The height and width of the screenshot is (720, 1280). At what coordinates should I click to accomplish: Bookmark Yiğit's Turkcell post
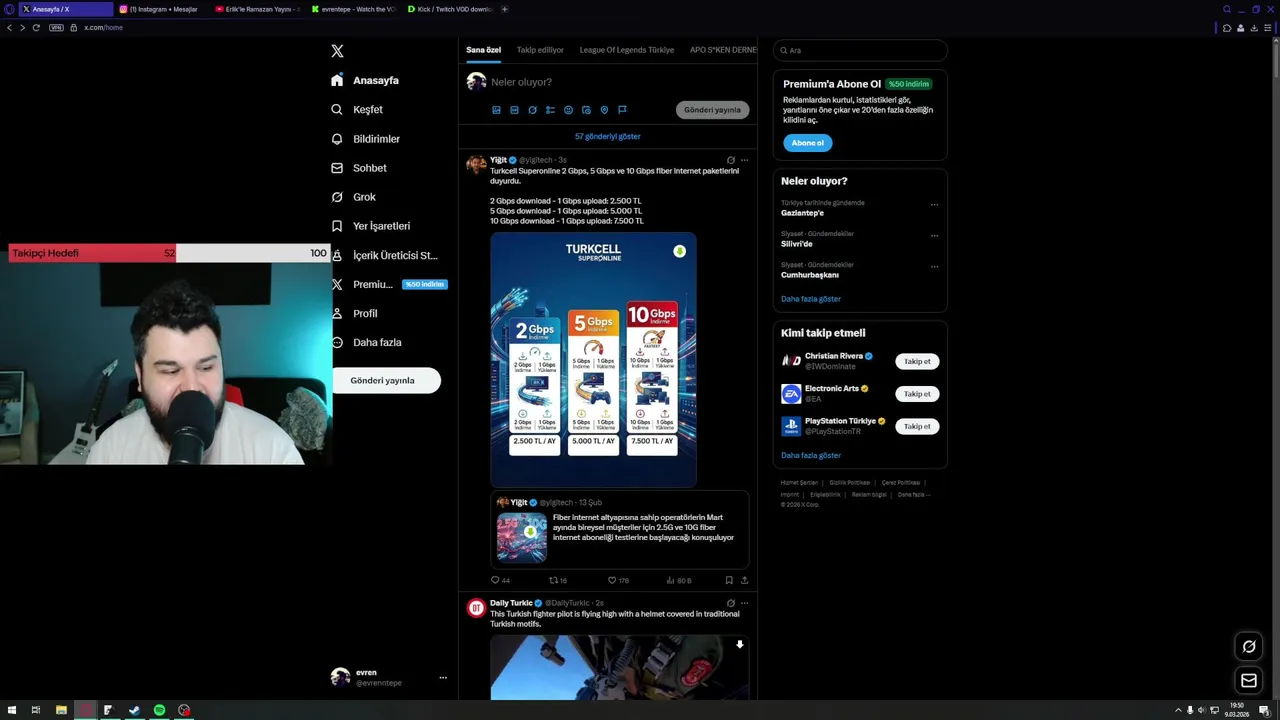tap(729, 580)
